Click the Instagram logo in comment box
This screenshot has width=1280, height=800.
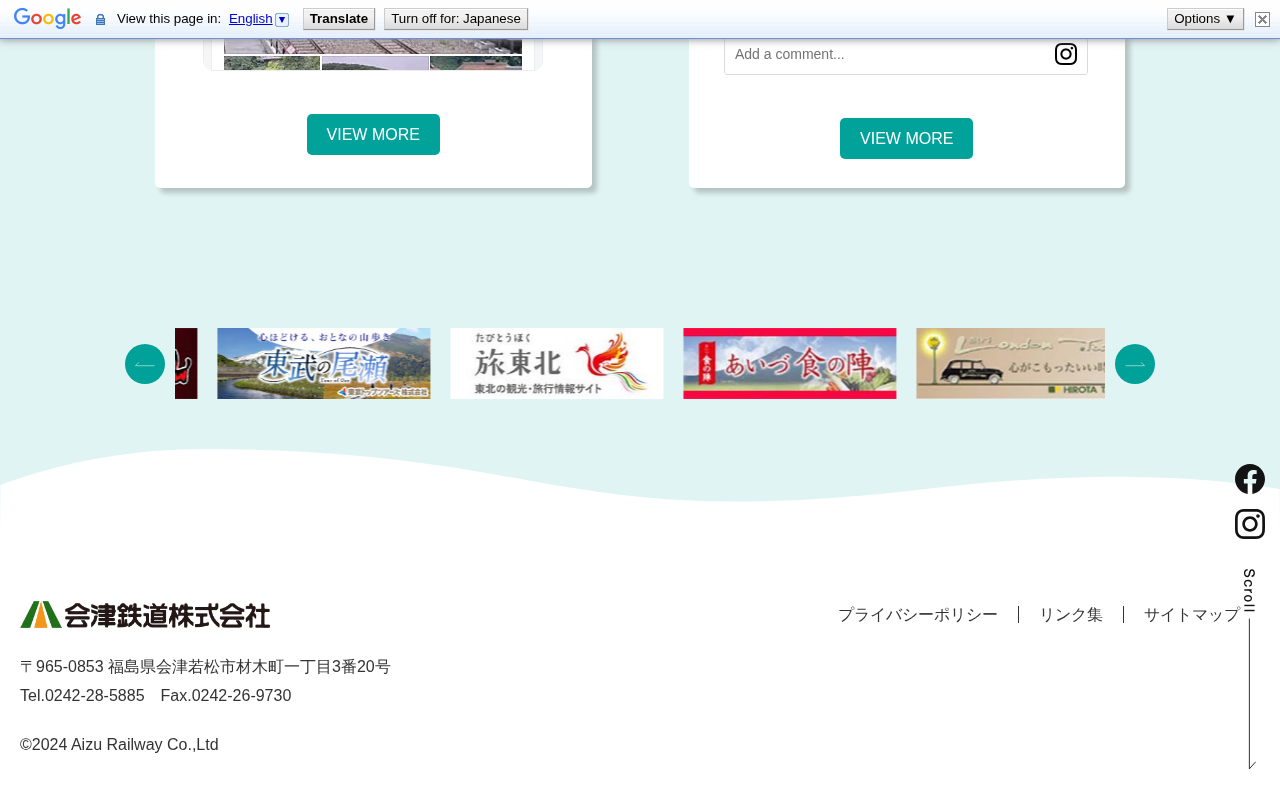[1066, 54]
